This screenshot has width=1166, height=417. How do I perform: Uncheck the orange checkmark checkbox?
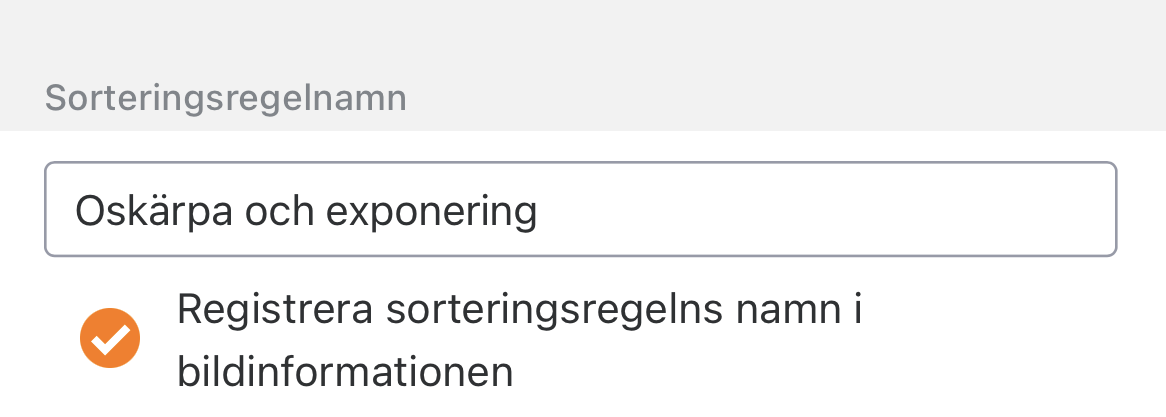tap(110, 340)
